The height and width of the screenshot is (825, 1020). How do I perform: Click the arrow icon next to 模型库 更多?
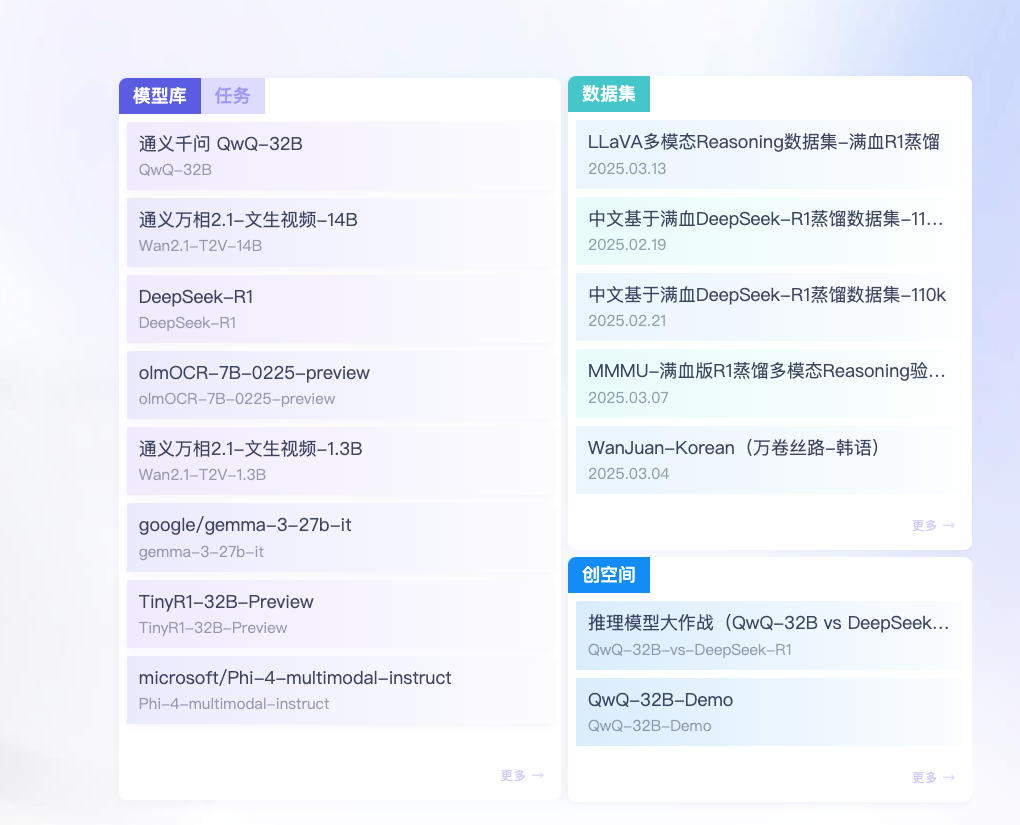[x=537, y=775]
